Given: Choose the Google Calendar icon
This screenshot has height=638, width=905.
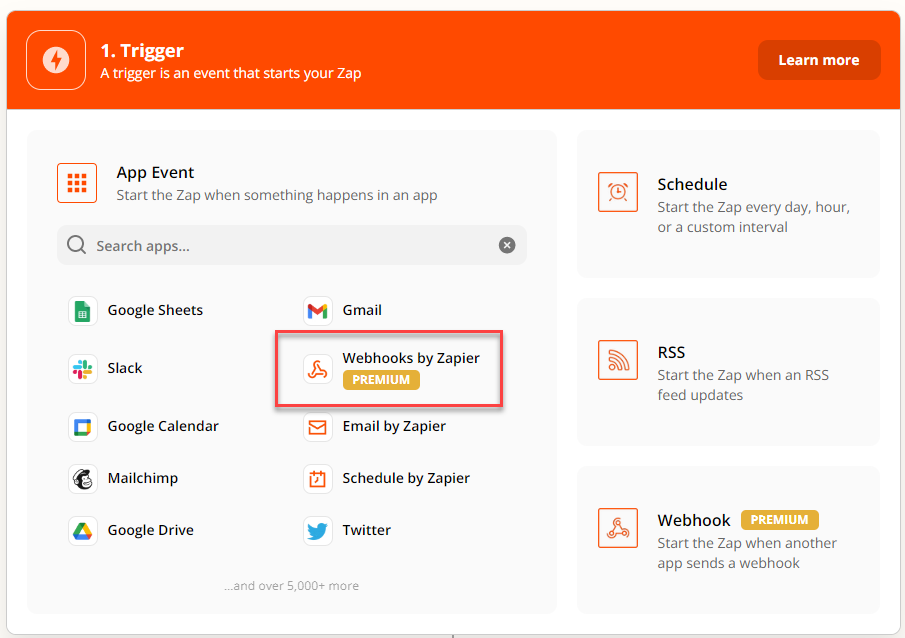Looking at the screenshot, I should click(83, 427).
